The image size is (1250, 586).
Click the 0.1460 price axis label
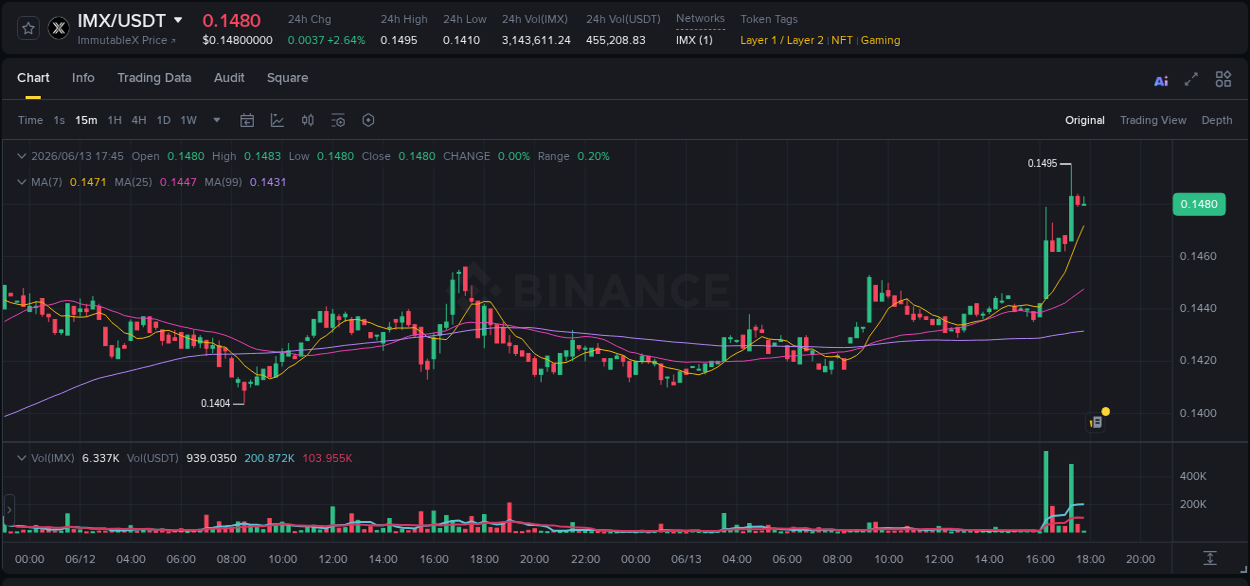pos(1198,256)
